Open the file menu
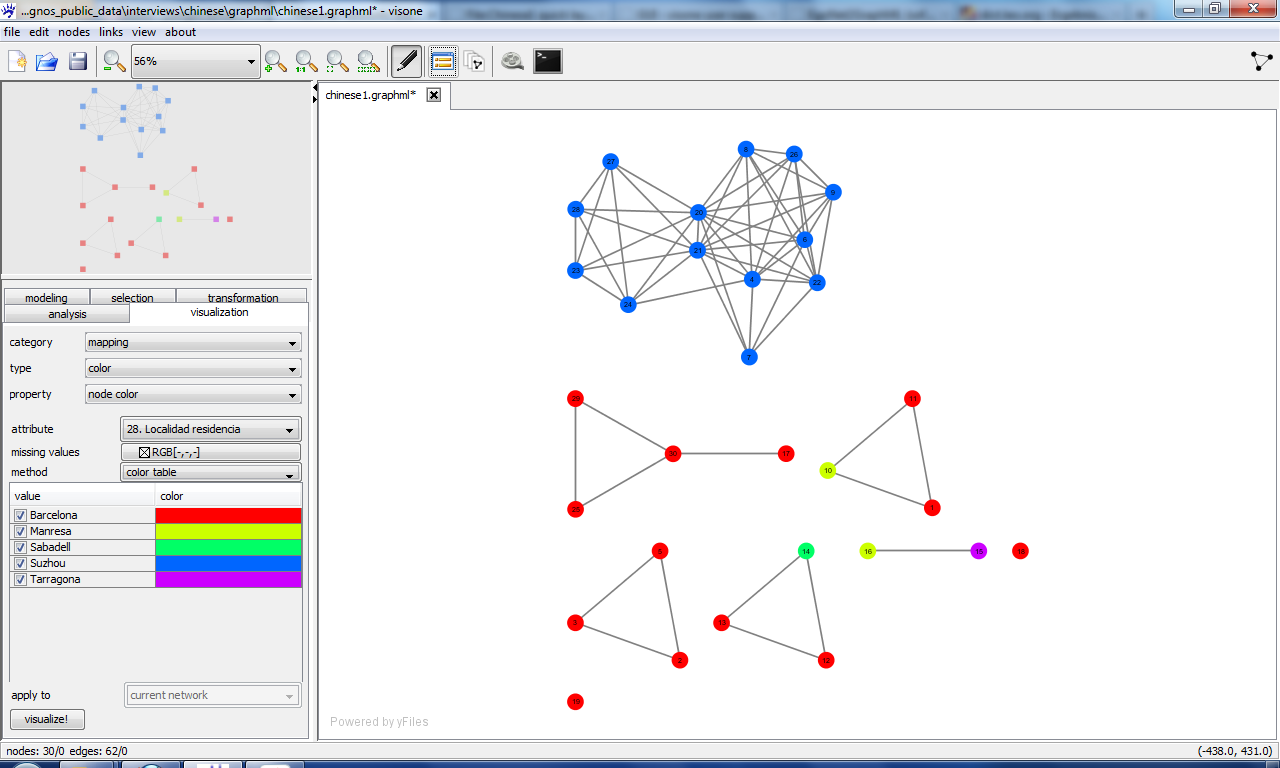Viewport: 1280px width, 768px height. coord(12,32)
